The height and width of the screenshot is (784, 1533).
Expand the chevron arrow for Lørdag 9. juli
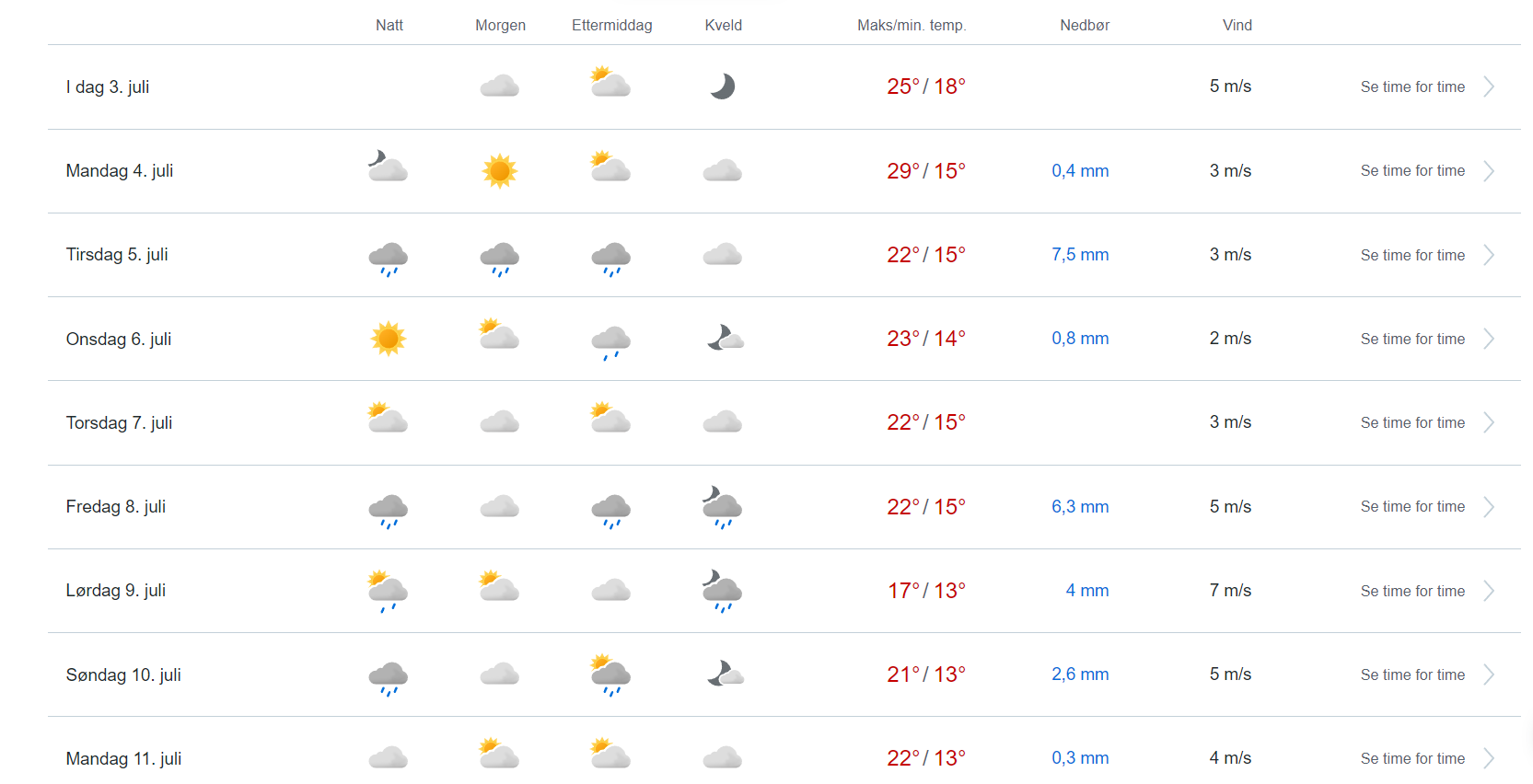tap(1489, 591)
